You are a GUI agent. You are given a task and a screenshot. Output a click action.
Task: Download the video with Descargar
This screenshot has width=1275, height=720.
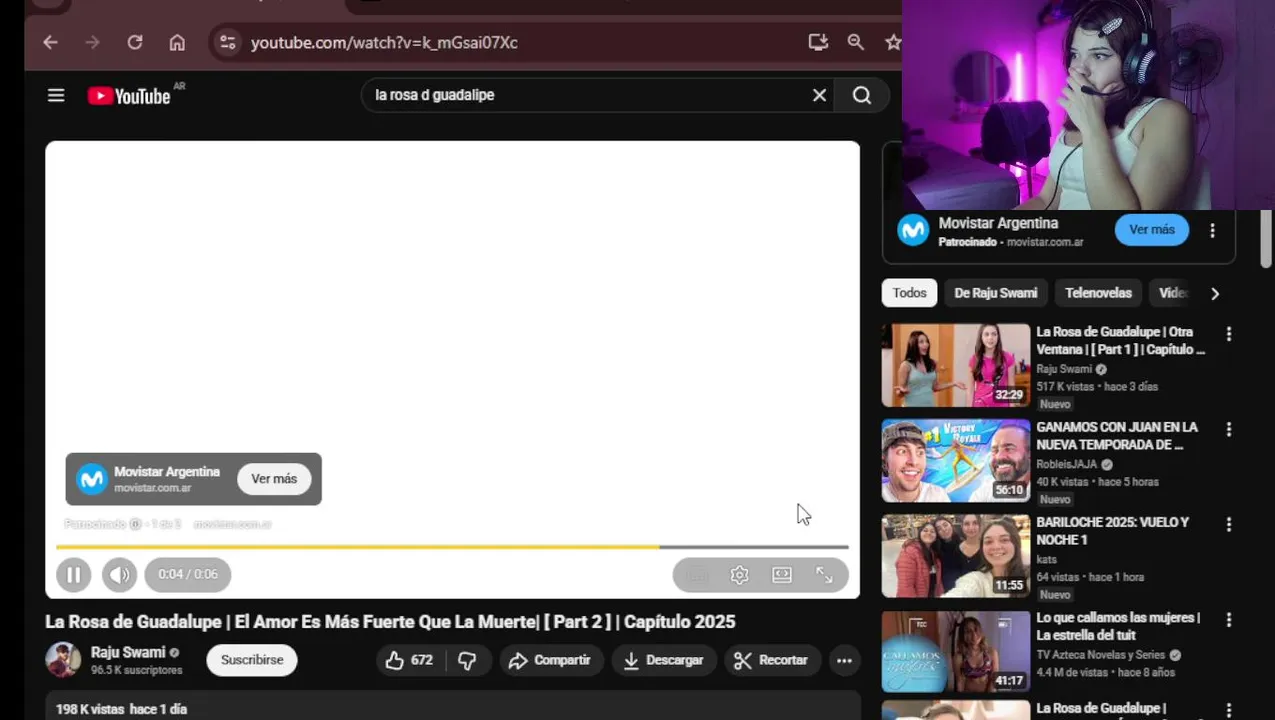click(663, 660)
